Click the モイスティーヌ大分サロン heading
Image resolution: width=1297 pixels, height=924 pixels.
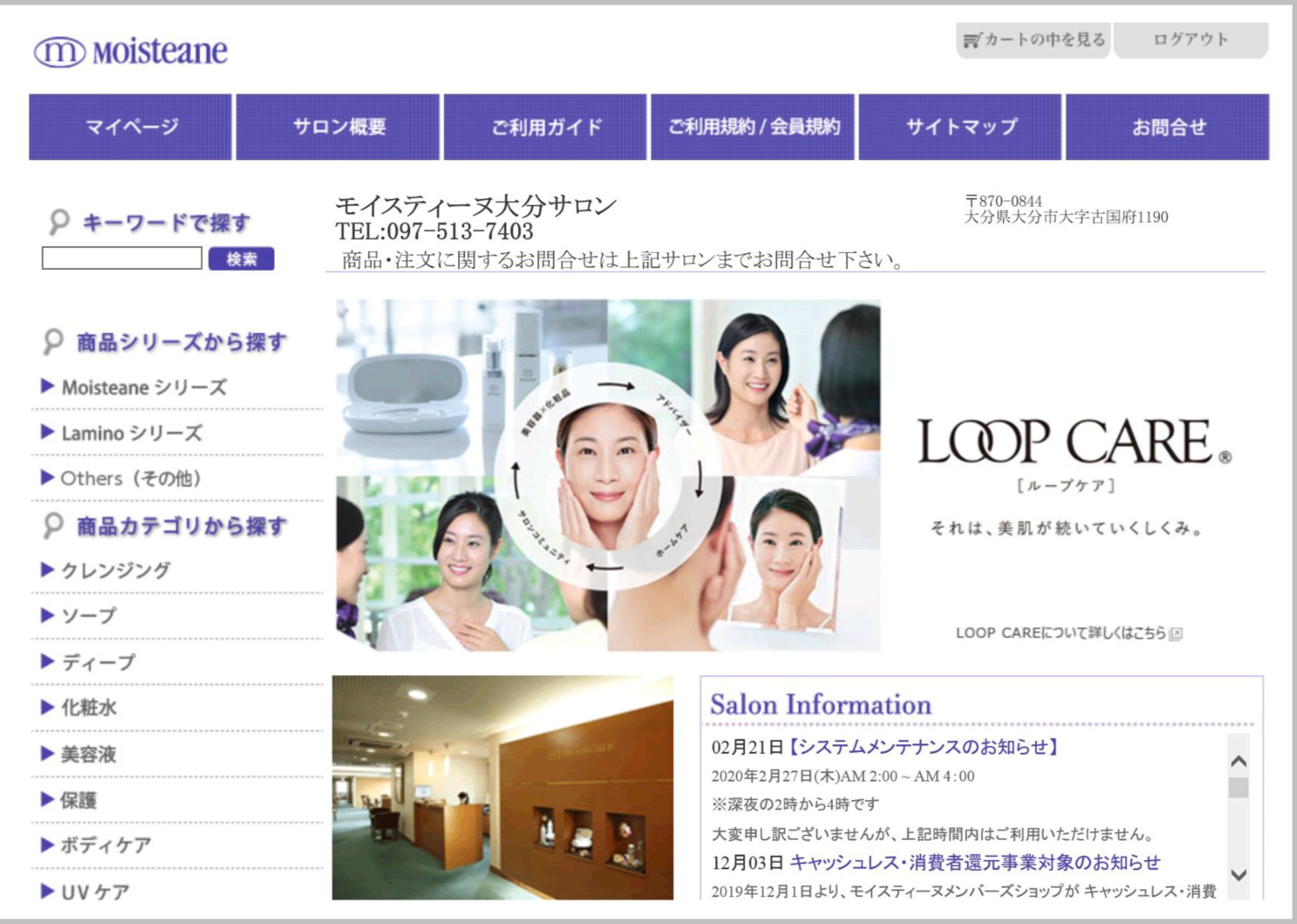click(476, 206)
